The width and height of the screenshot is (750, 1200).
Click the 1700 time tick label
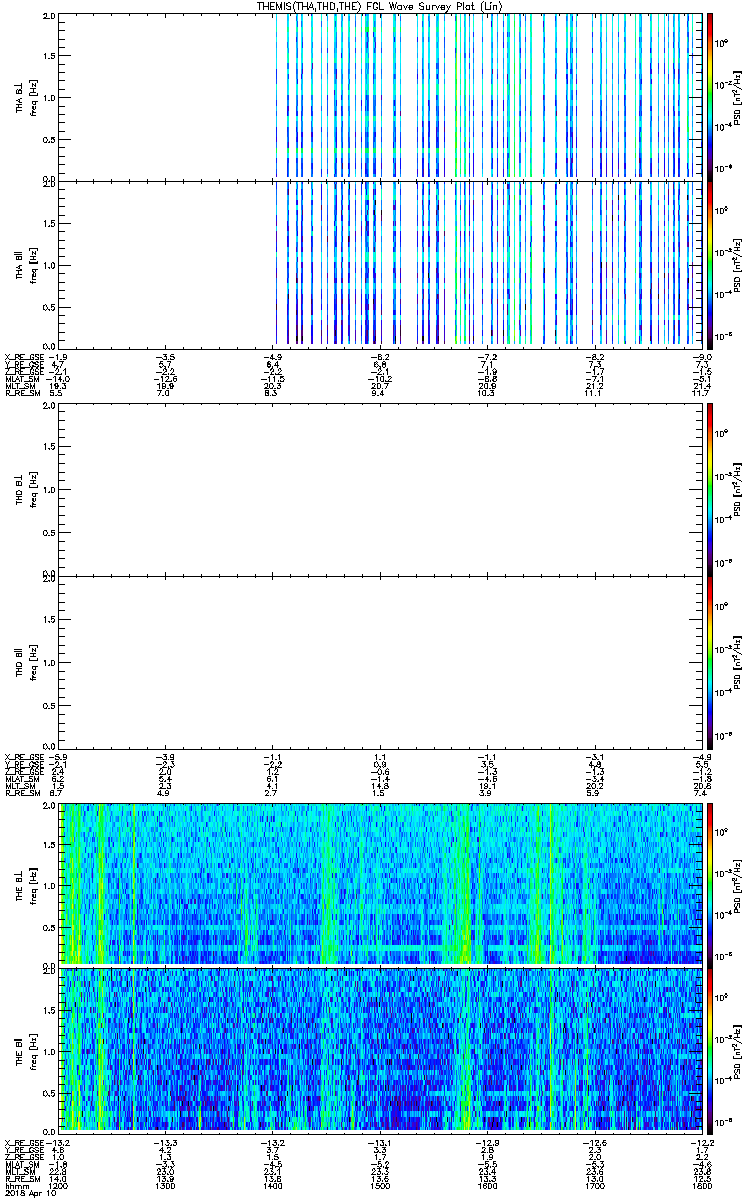click(x=597, y=1186)
